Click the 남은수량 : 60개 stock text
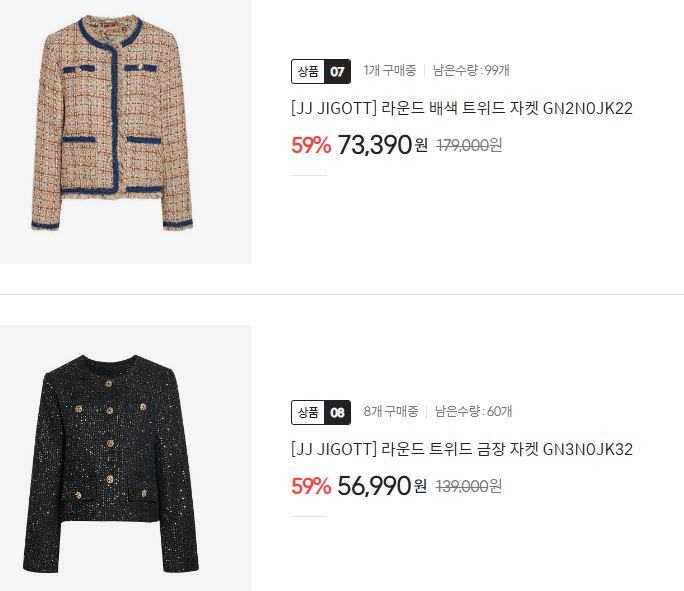The image size is (684, 591). coord(473,411)
